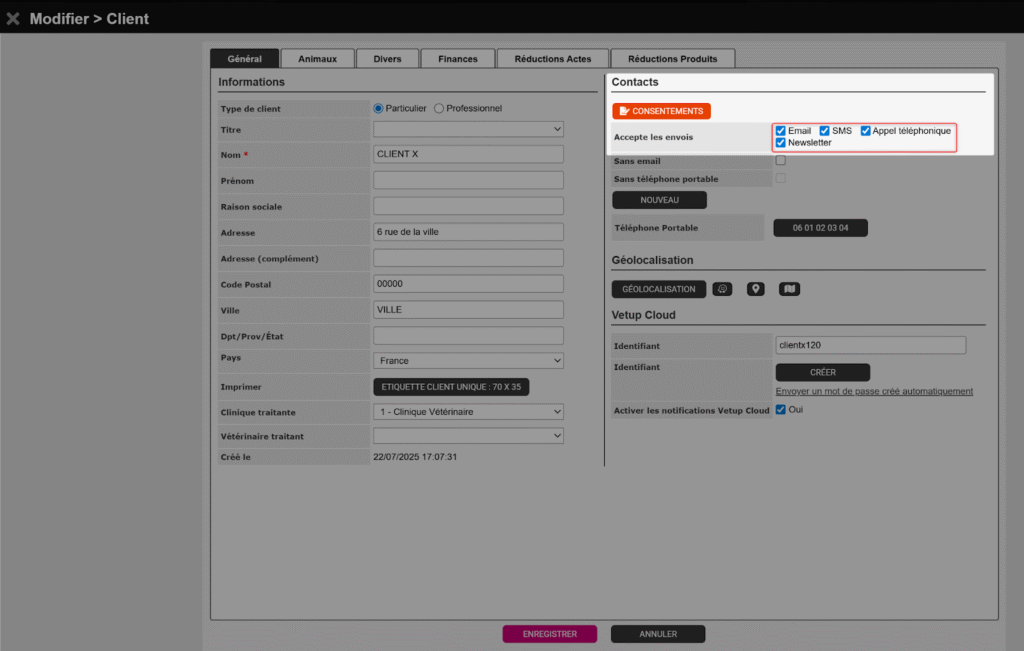Screen dimensions: 1024x651
Task: Open the Vétérinaire traitant dropdown
Action: point(468,436)
